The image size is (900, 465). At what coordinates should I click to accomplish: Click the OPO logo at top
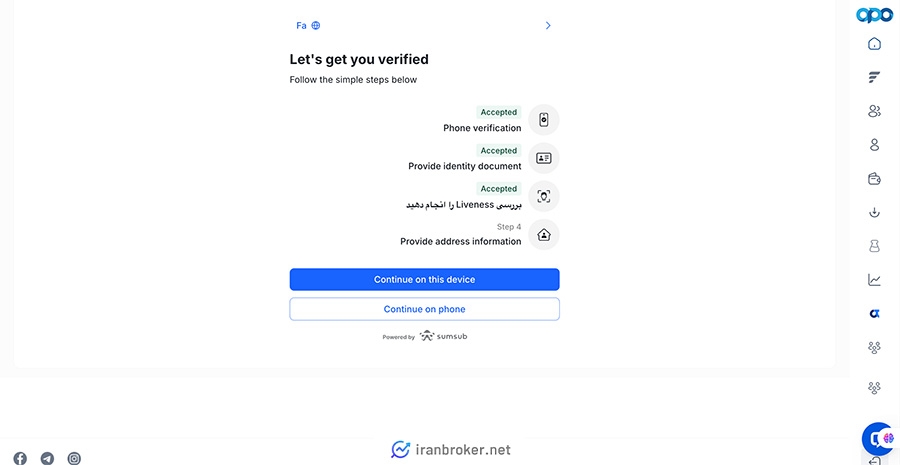pyautogui.click(x=874, y=15)
